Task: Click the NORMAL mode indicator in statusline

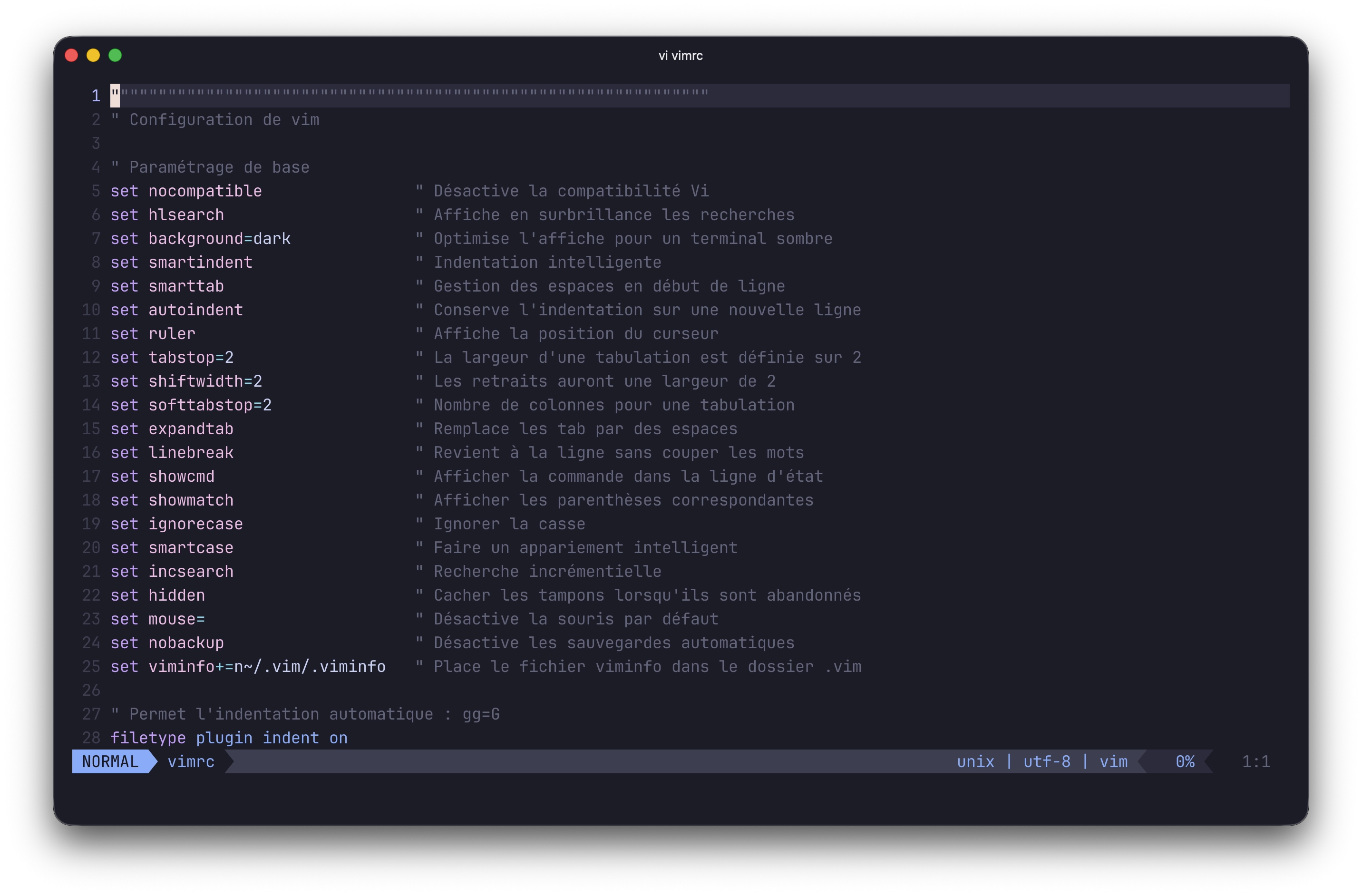Action: (x=110, y=761)
